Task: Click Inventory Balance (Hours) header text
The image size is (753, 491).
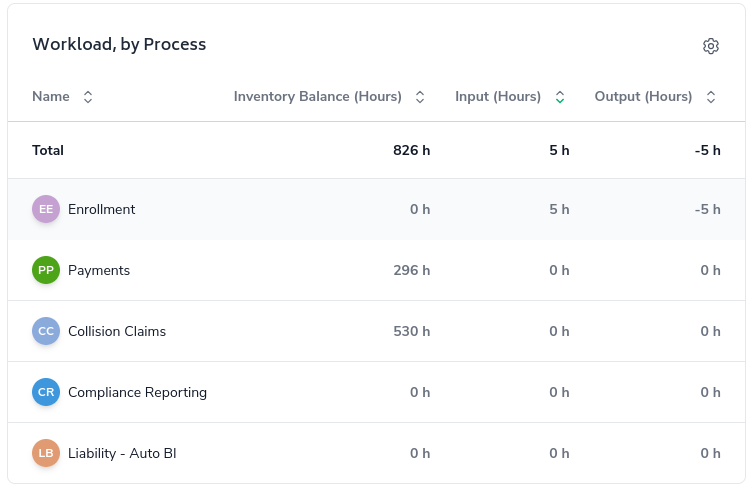Action: (x=317, y=97)
